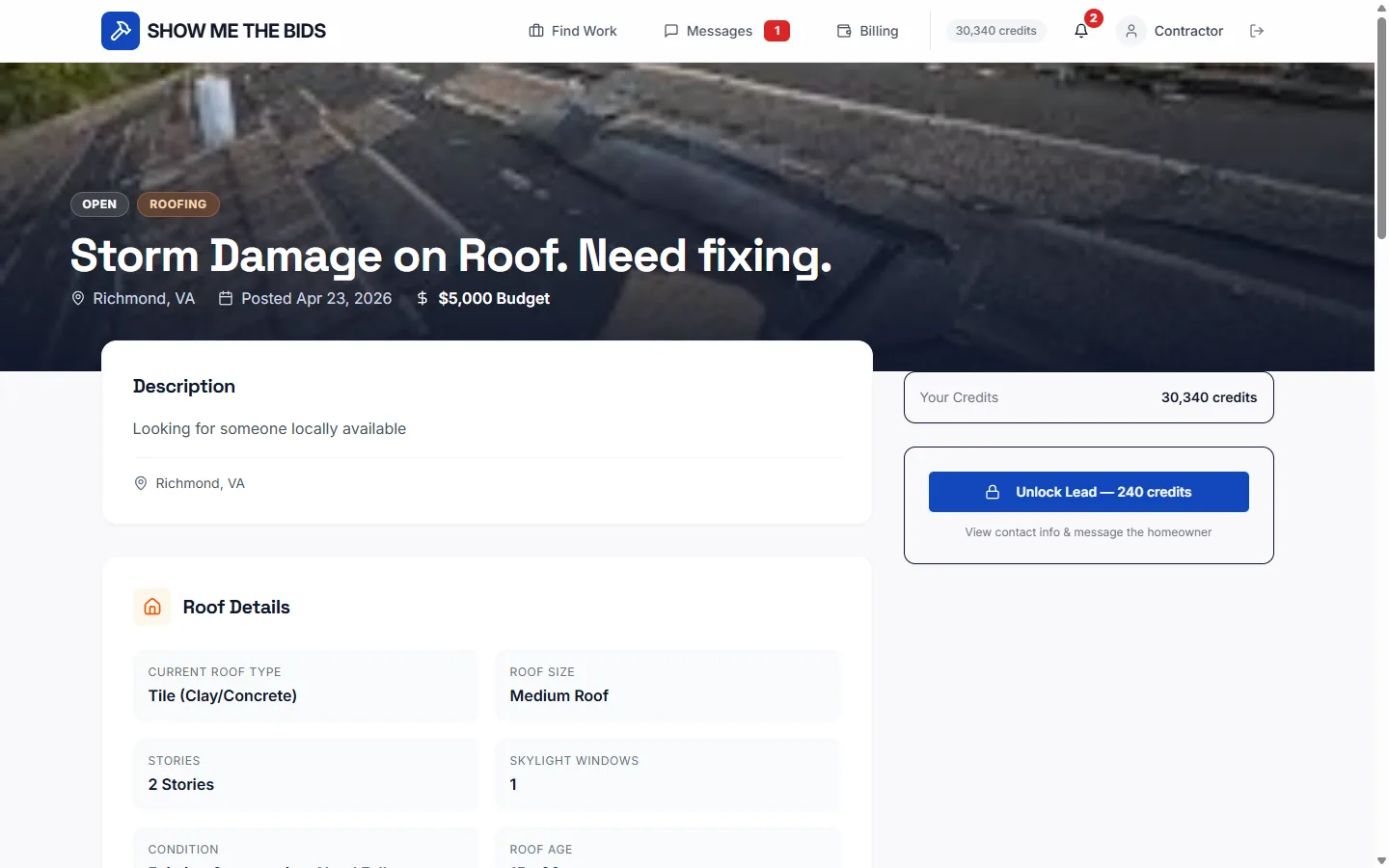Open notifications bell
The width and height of the screenshot is (1389, 868).
pos(1081,31)
